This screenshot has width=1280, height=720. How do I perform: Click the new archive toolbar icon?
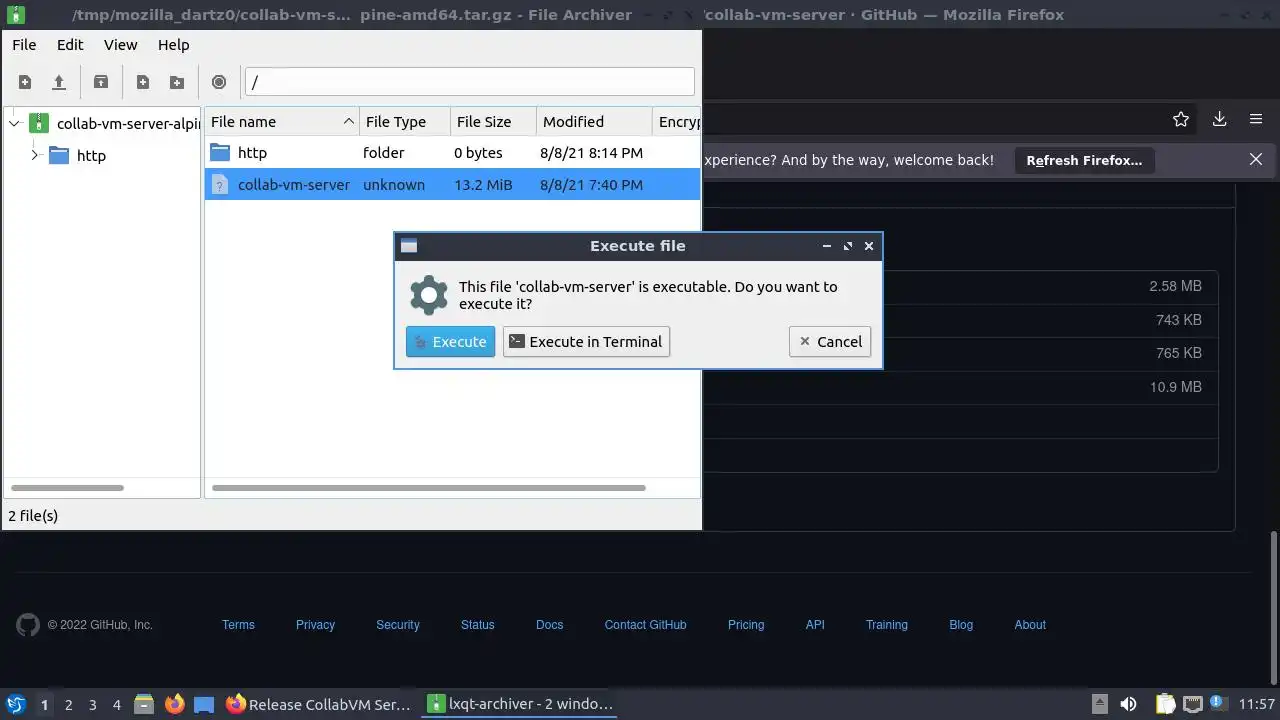point(25,82)
